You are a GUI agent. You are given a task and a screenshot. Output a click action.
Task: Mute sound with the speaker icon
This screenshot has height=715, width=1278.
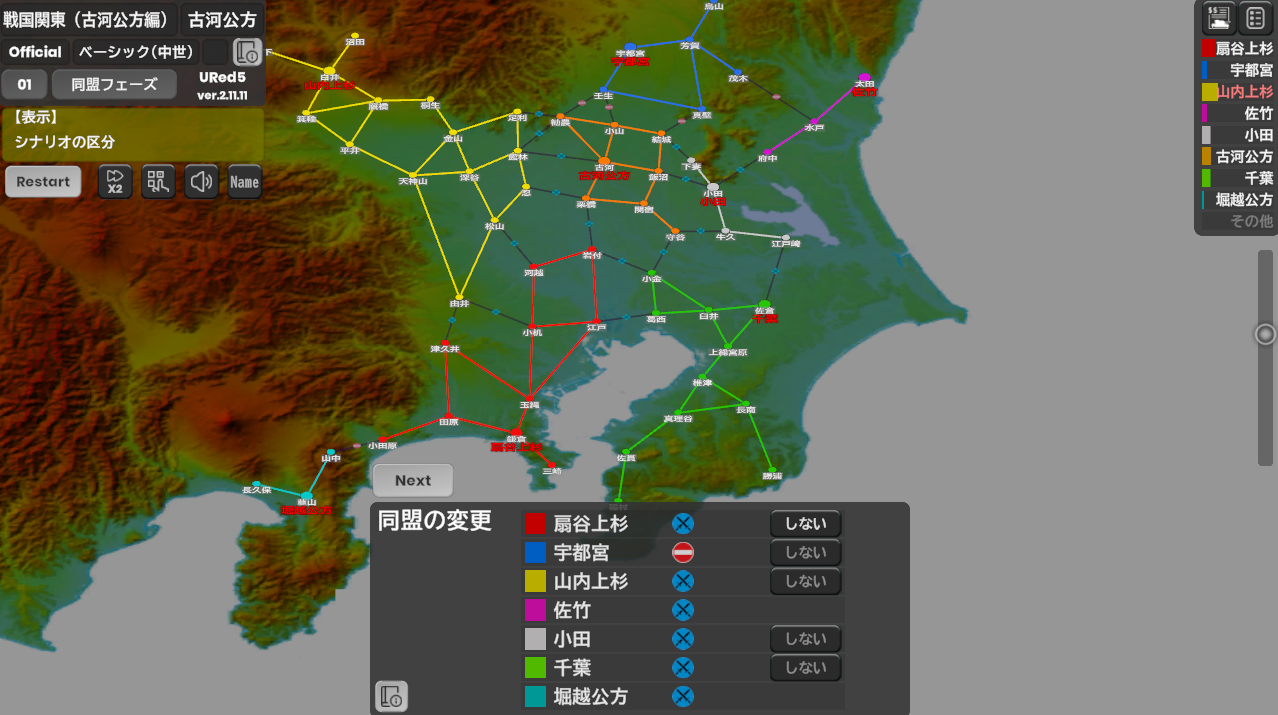pos(202,182)
